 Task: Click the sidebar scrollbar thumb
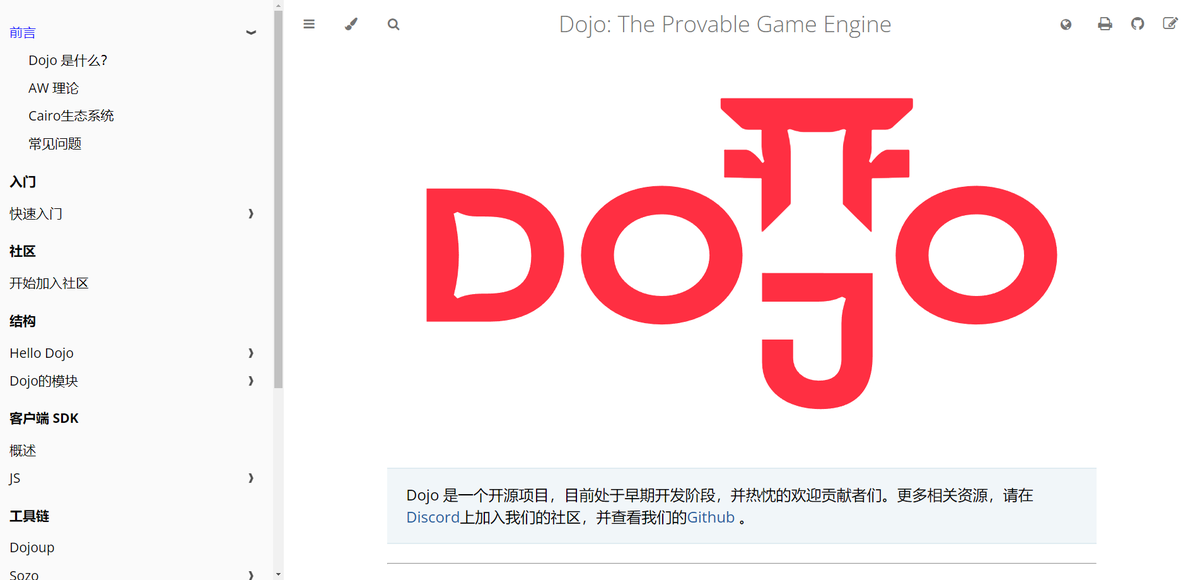point(278,199)
